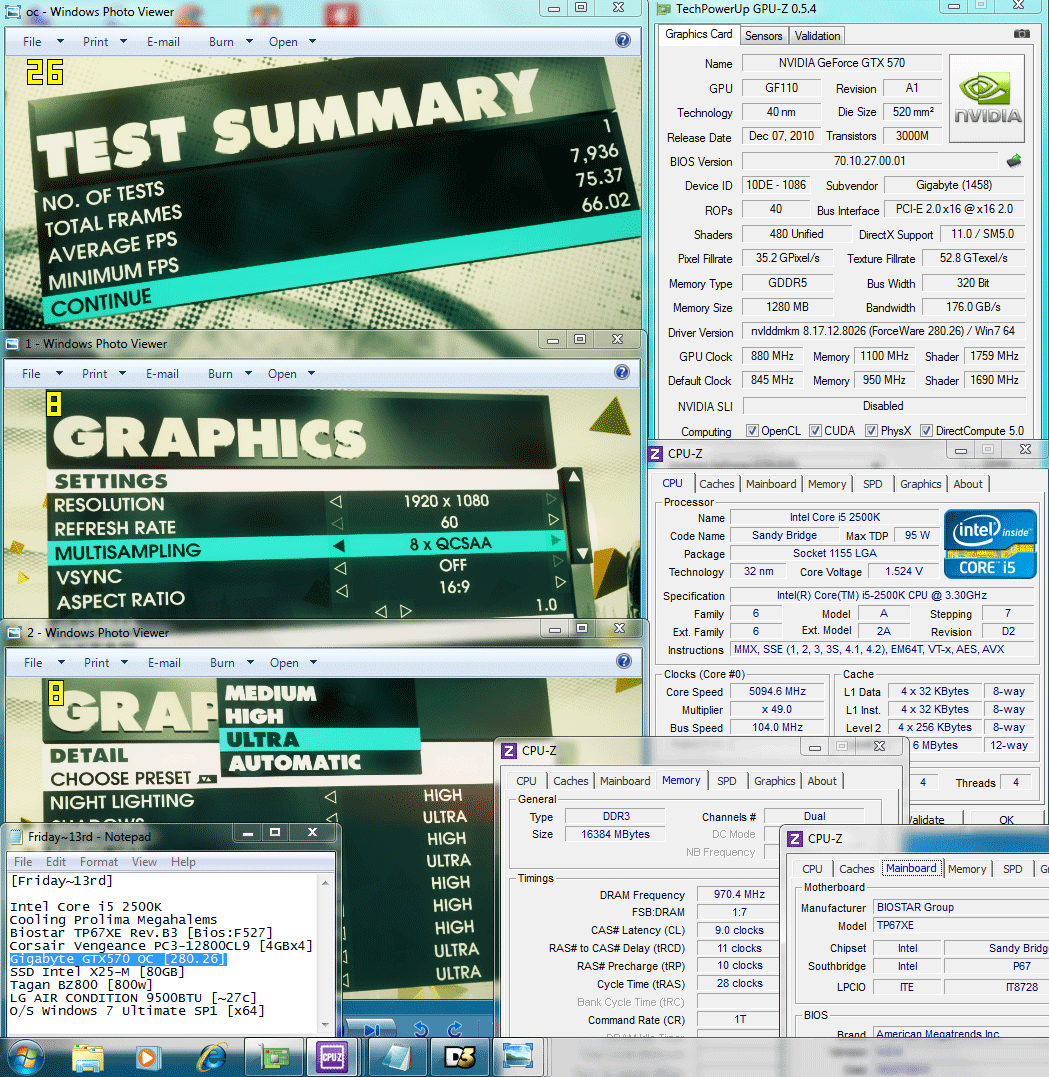1049x1077 pixels.
Task: Click the next-image button in Photo Viewer 2
Action: (x=372, y=1029)
